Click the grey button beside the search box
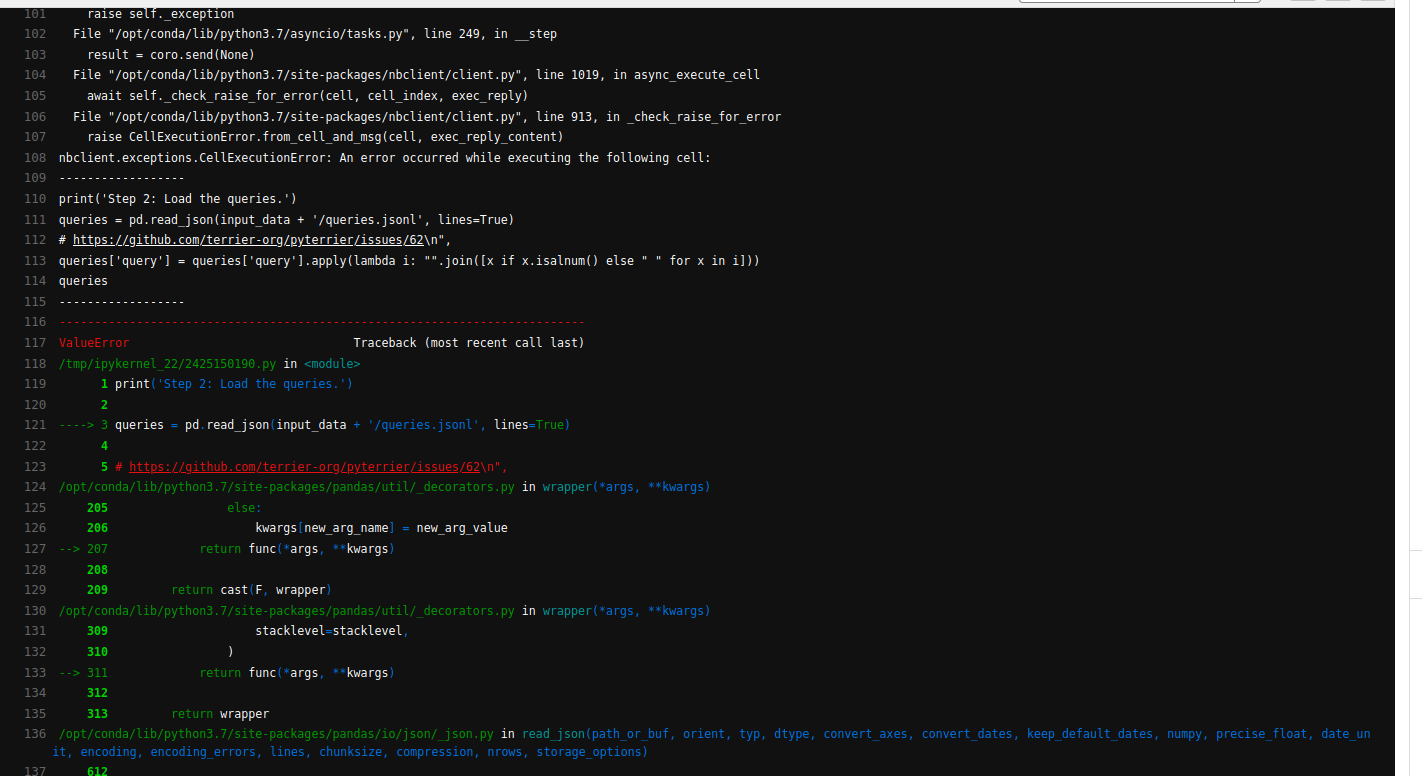 pos(1245,4)
